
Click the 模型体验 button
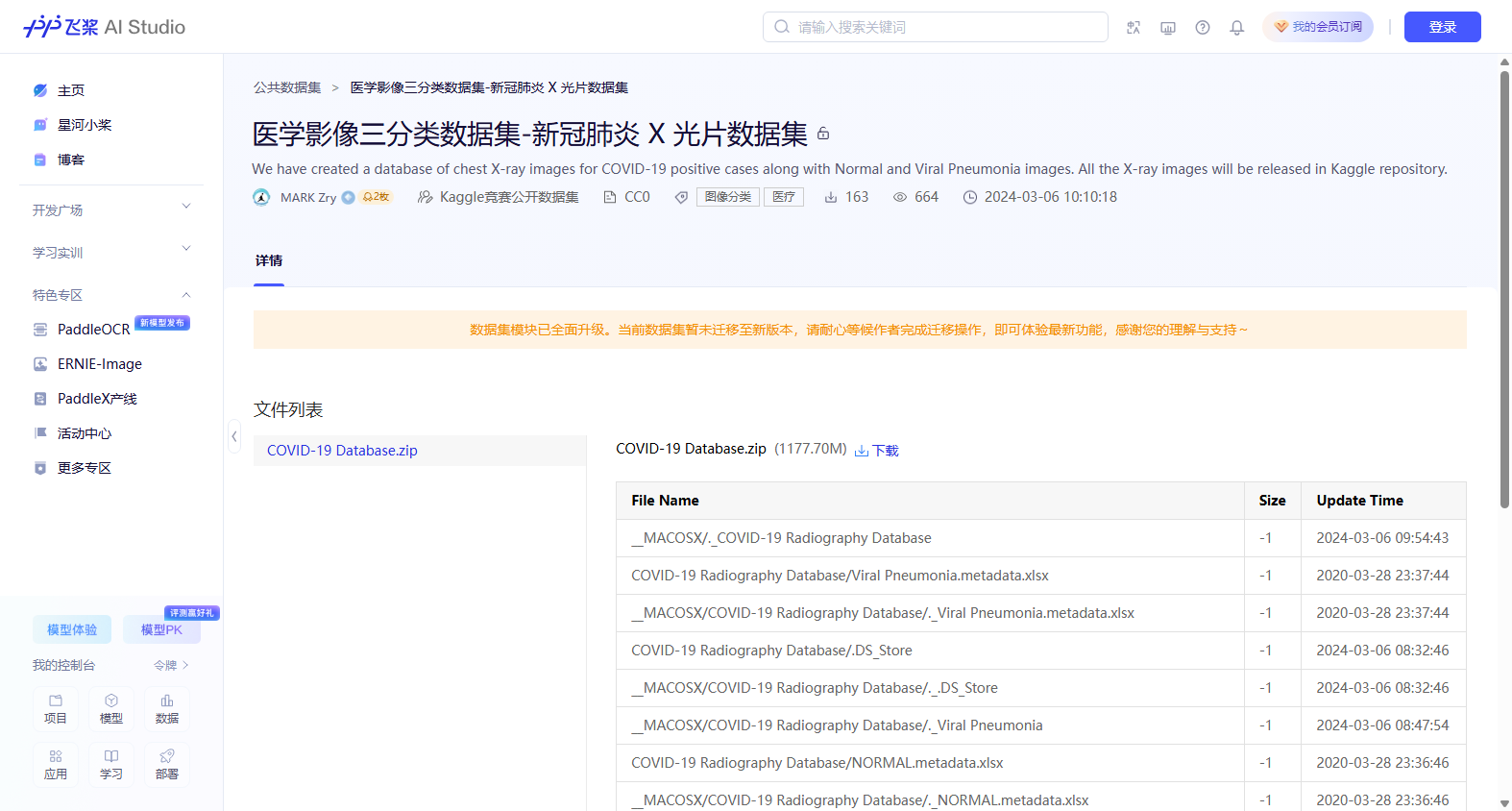click(72, 629)
